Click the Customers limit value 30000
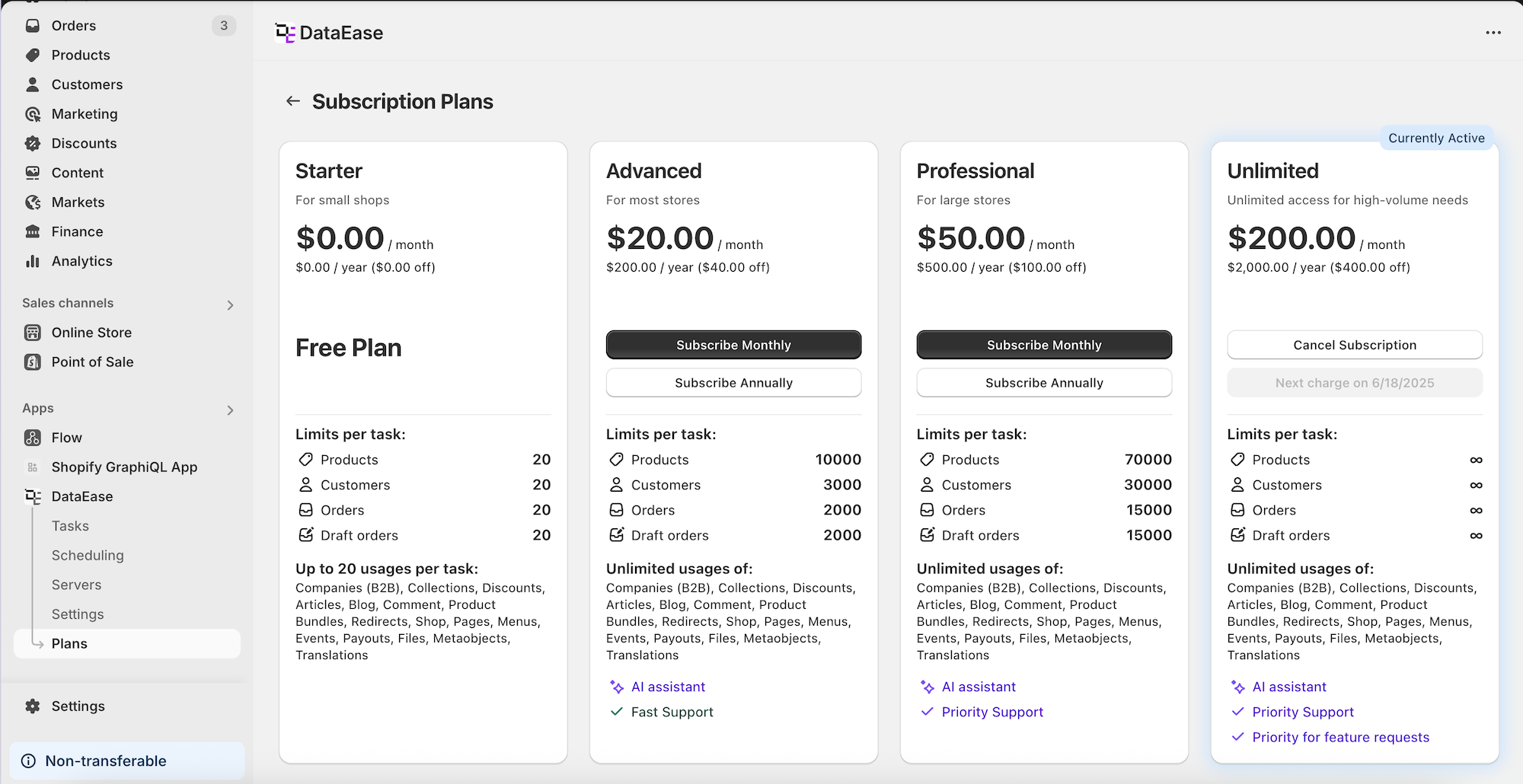Image resolution: width=1523 pixels, height=784 pixels. pyautogui.click(x=1148, y=485)
